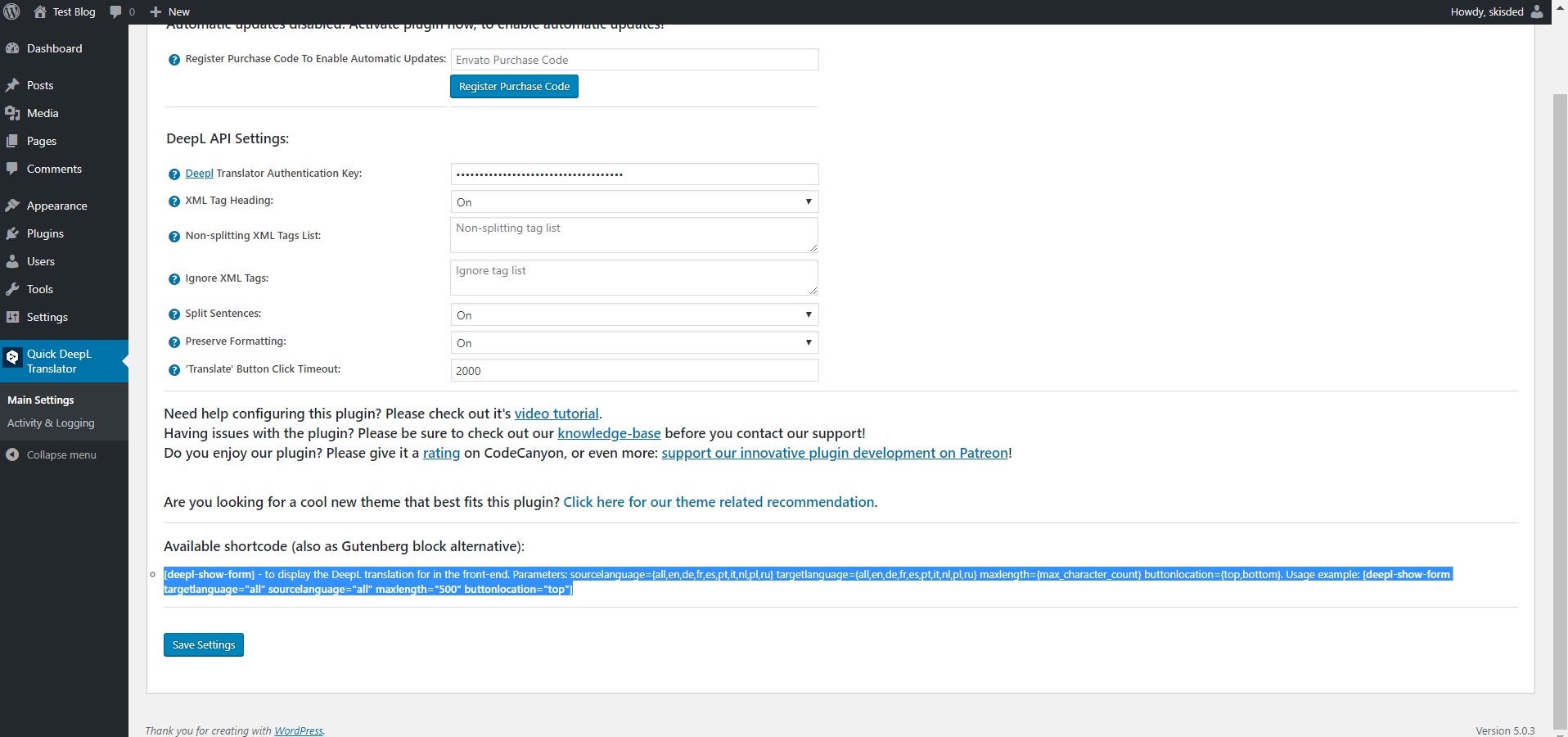Click the Media library icon
Viewport: 1568px width, 737px height.
(x=12, y=113)
